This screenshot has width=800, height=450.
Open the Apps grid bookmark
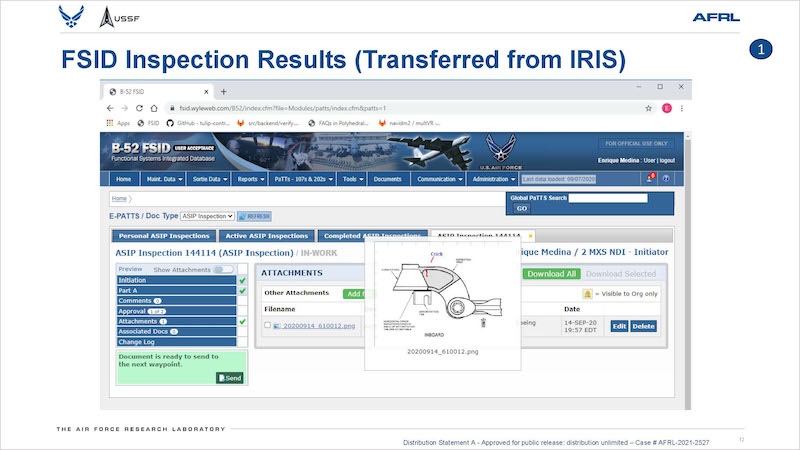pos(118,123)
